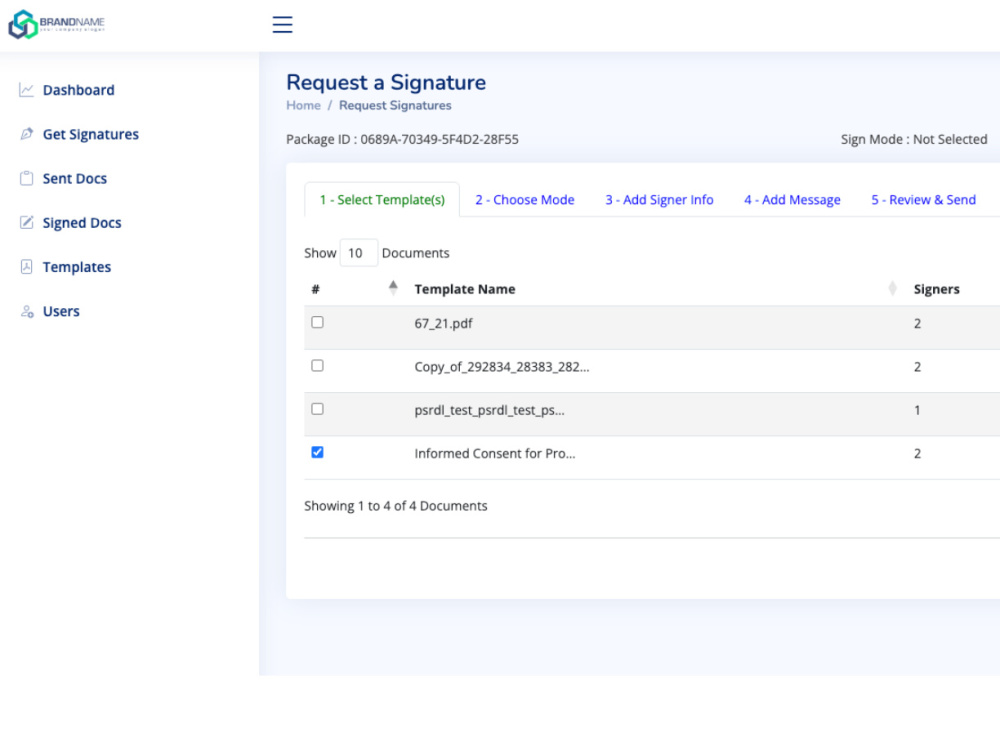Click the 67_21.pdf template name

443,323
